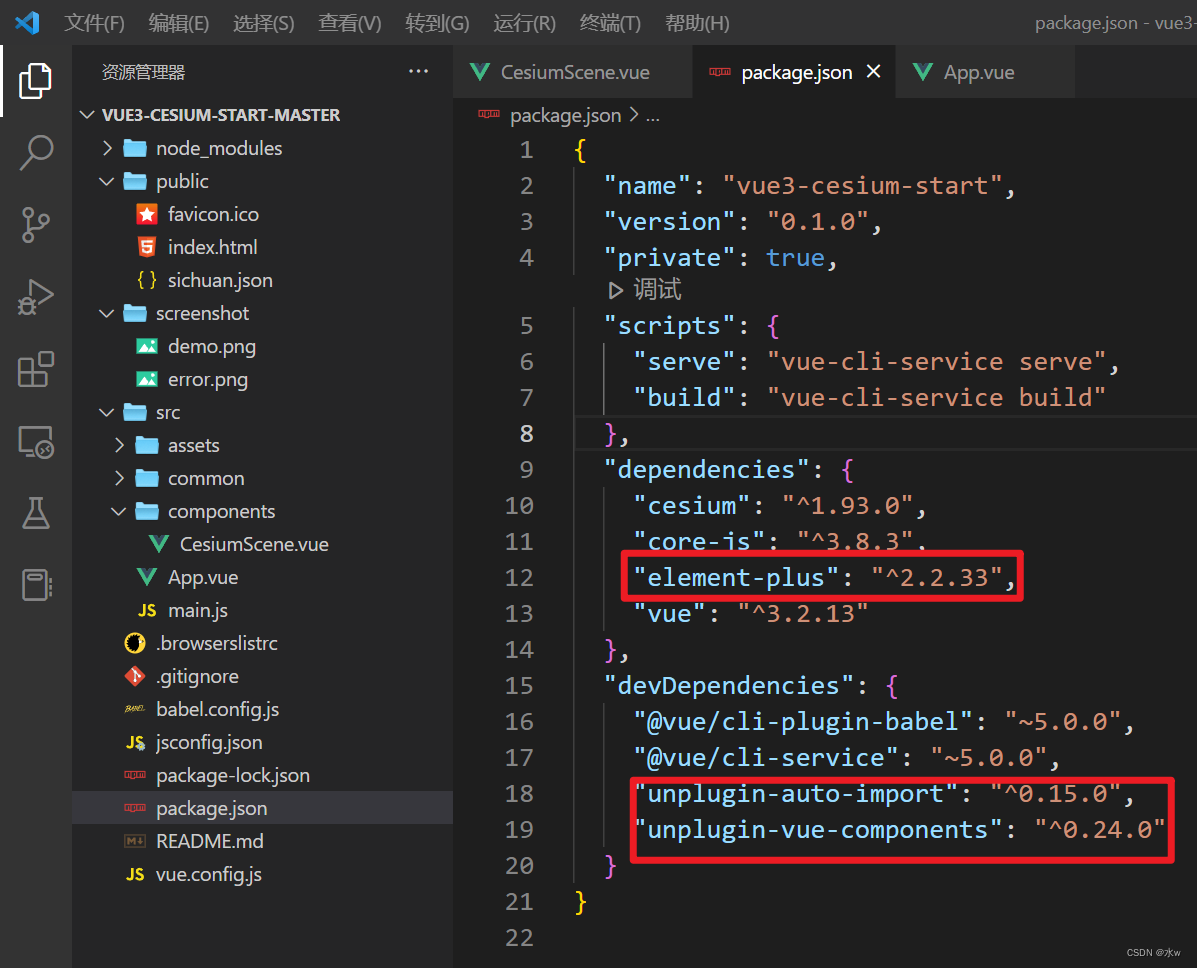1197x968 pixels.
Task: Click the 资源管理器 panel title
Action: pos(144,73)
